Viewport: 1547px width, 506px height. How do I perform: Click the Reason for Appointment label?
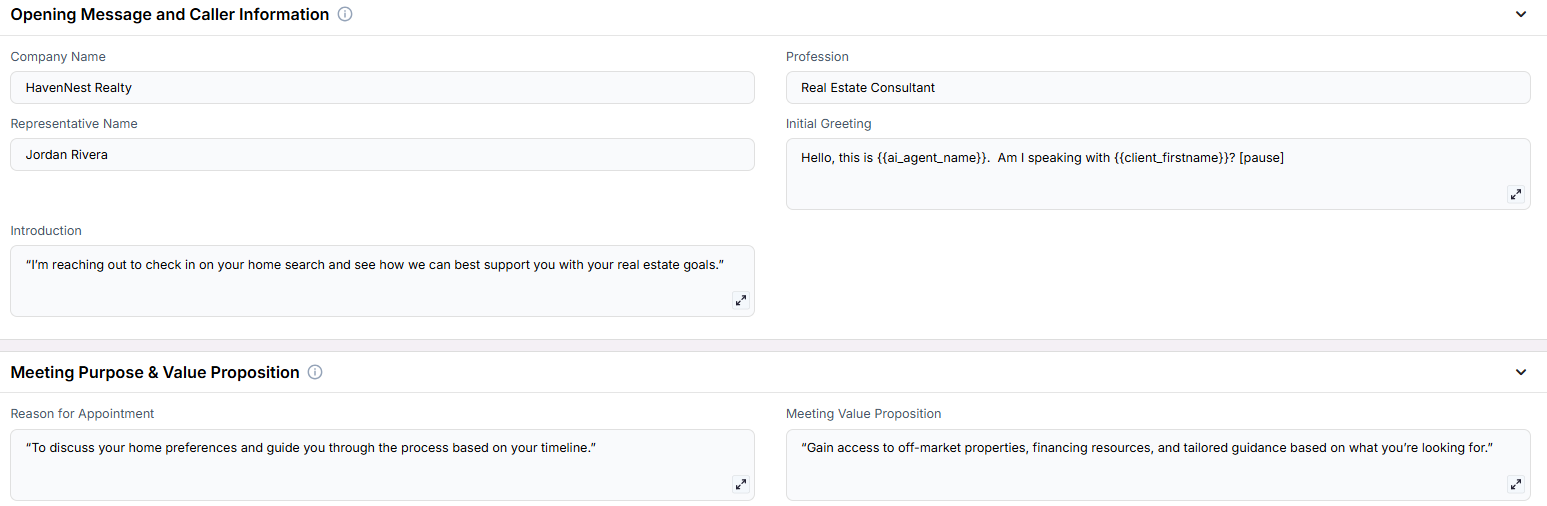82,414
